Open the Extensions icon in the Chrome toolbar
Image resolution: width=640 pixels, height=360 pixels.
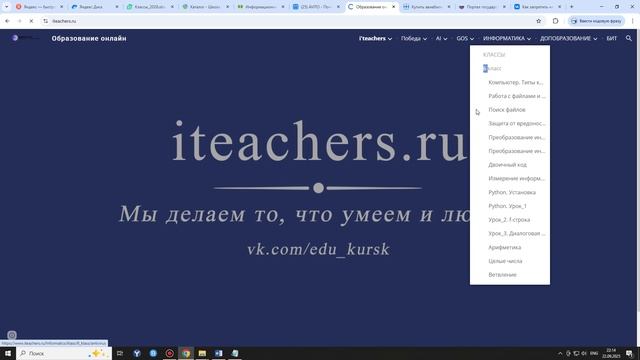(x=555, y=21)
